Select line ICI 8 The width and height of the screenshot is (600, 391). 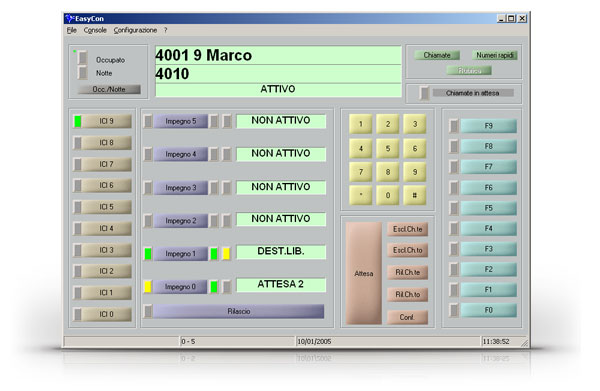point(107,143)
